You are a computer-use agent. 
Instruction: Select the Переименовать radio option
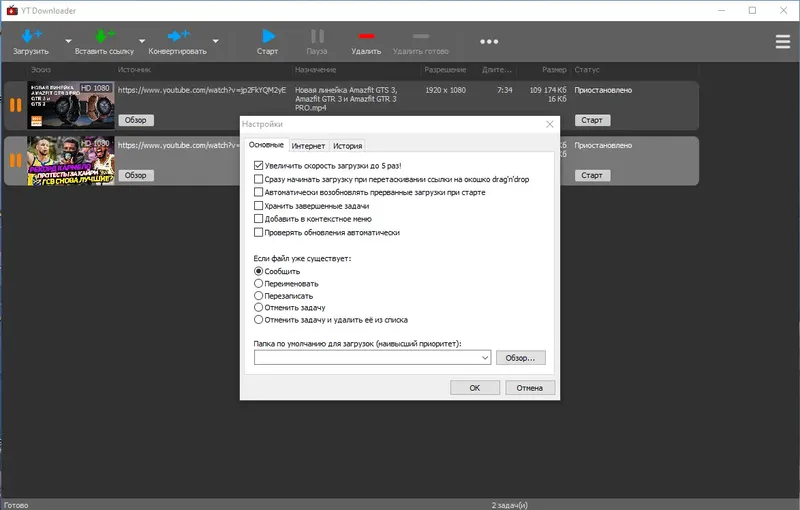click(x=258, y=283)
